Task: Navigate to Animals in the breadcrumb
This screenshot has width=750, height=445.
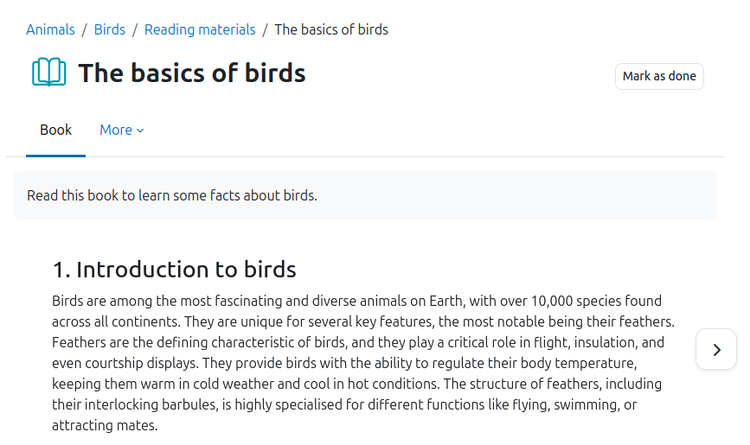Action: (50, 29)
